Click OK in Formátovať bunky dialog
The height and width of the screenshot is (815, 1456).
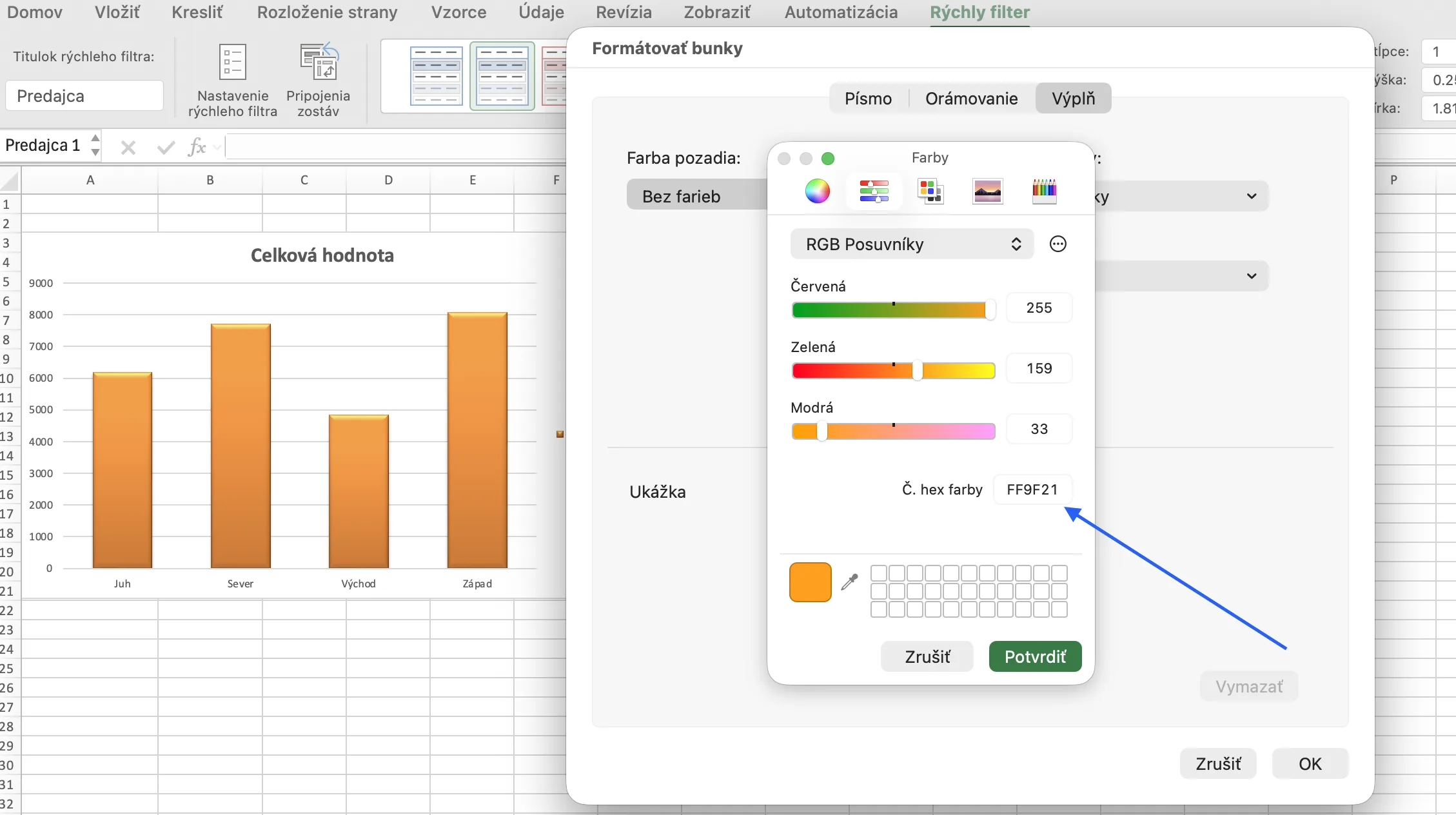coord(1310,763)
